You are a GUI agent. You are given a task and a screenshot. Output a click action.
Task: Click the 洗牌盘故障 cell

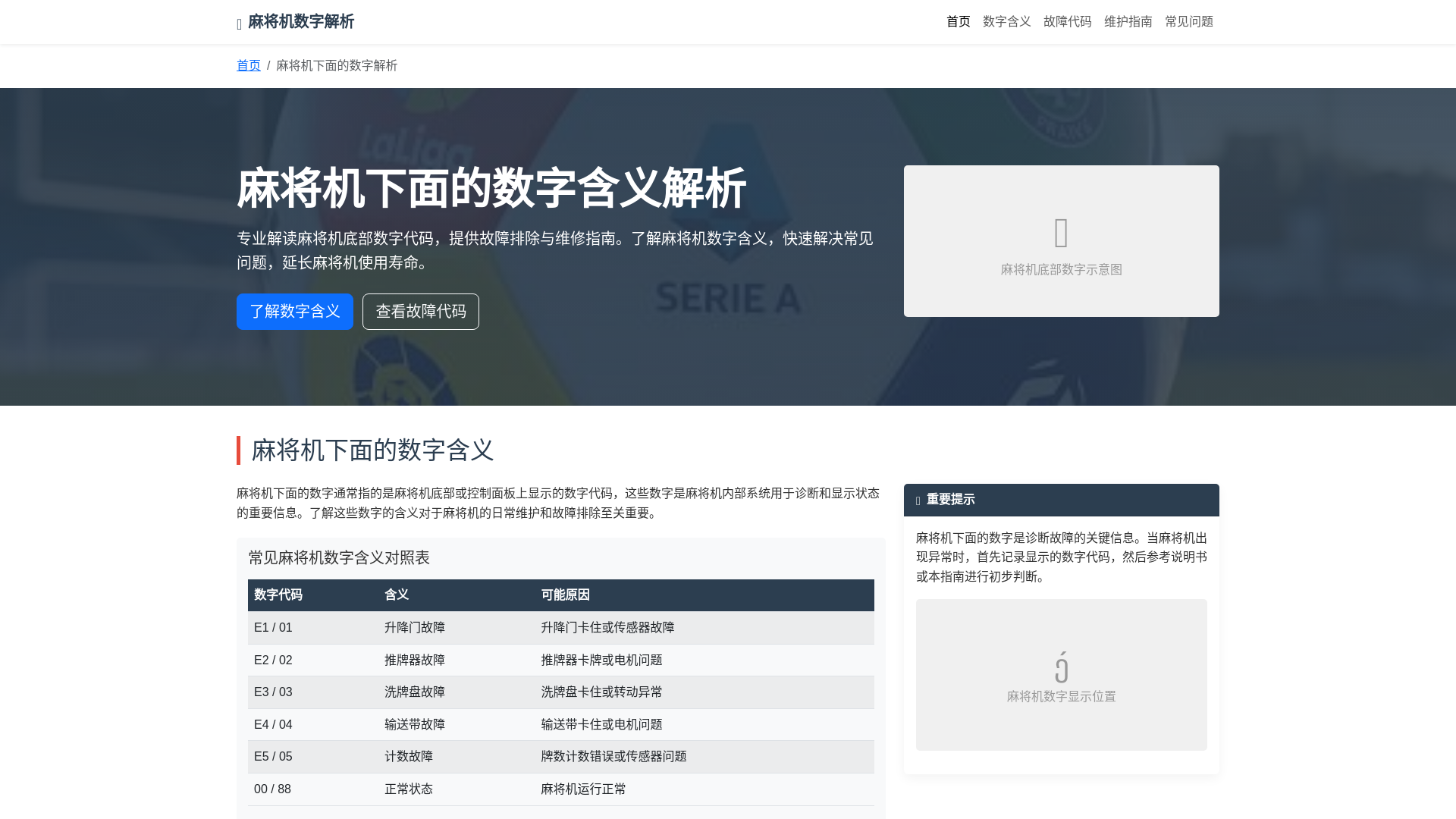pos(457,692)
